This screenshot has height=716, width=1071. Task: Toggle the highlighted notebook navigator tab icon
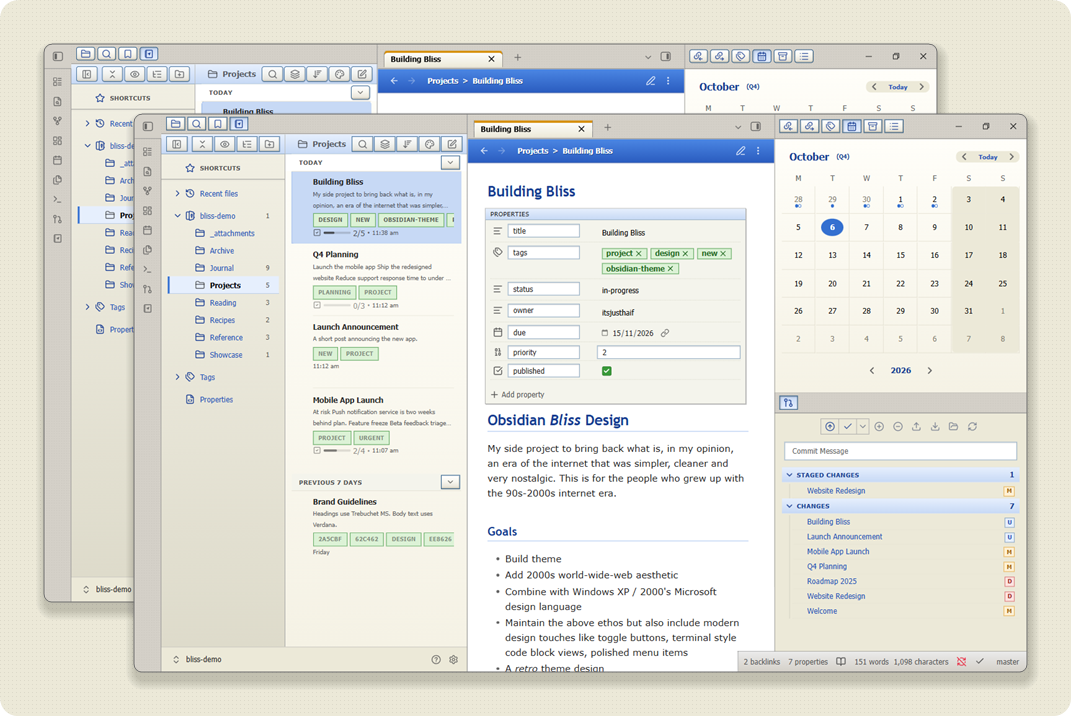(238, 124)
